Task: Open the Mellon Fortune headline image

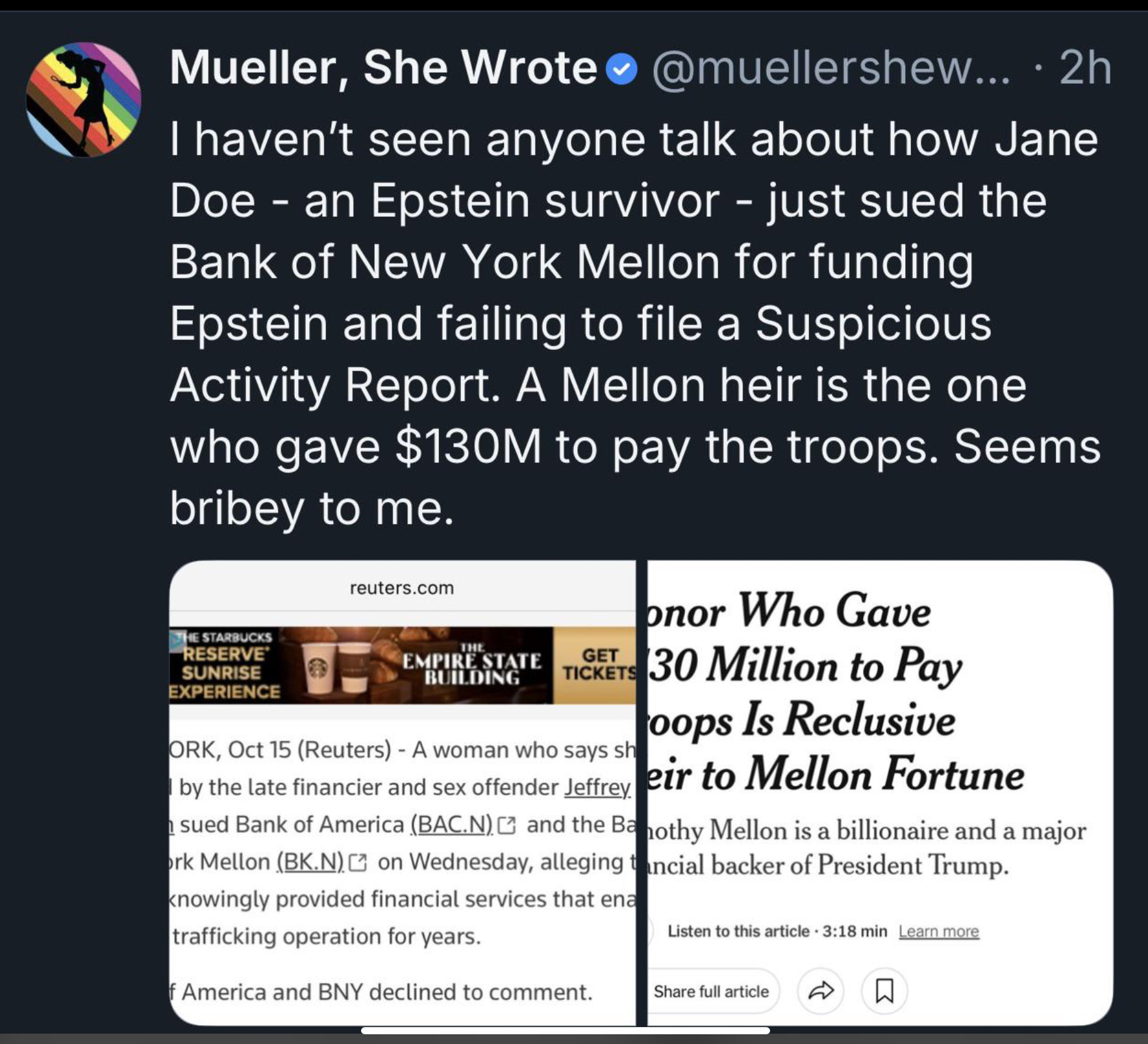Action: 835,693
